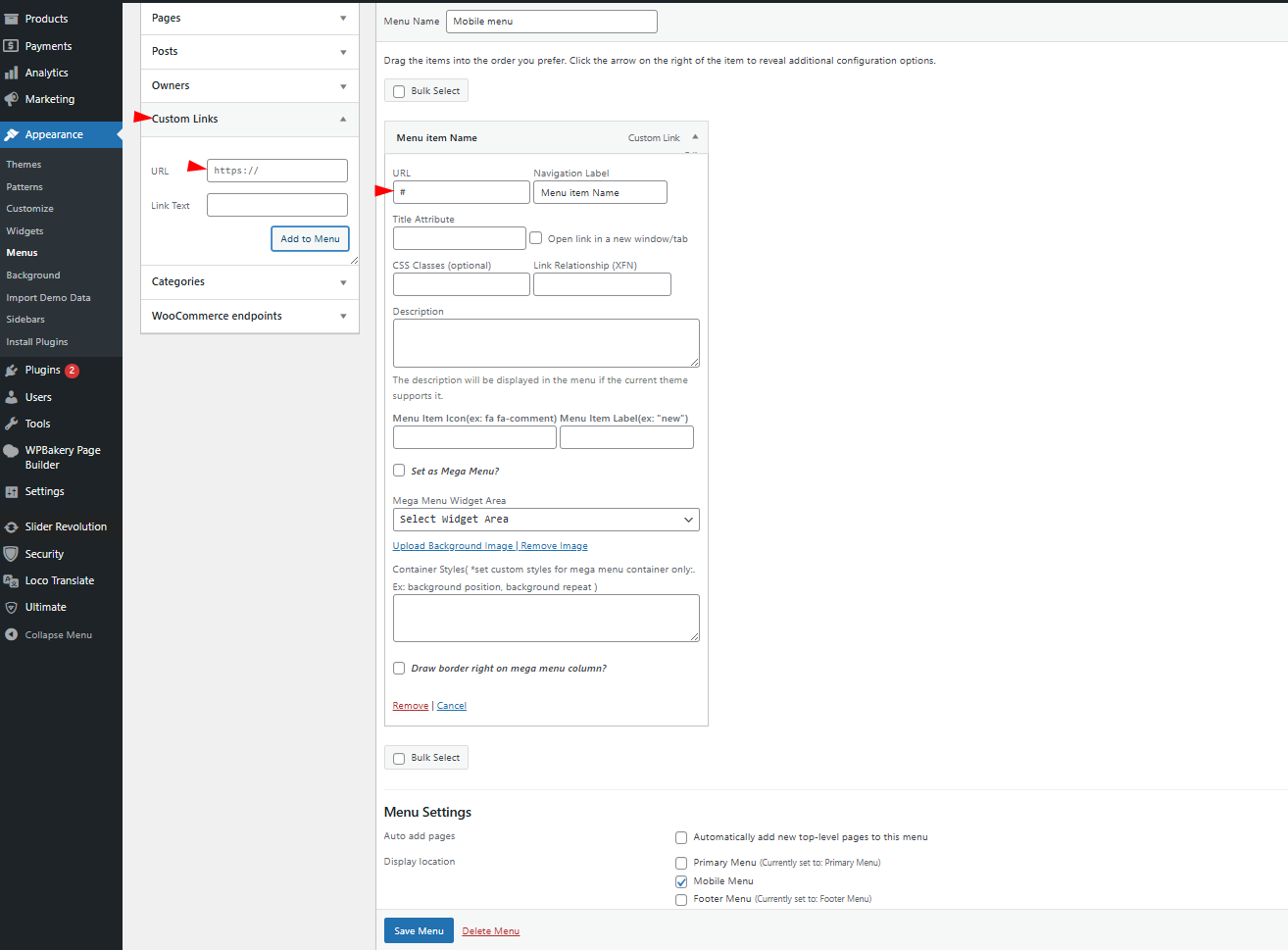Uncheck the Mobile Menu display location
The height and width of the screenshot is (950, 1288).
pos(681,881)
